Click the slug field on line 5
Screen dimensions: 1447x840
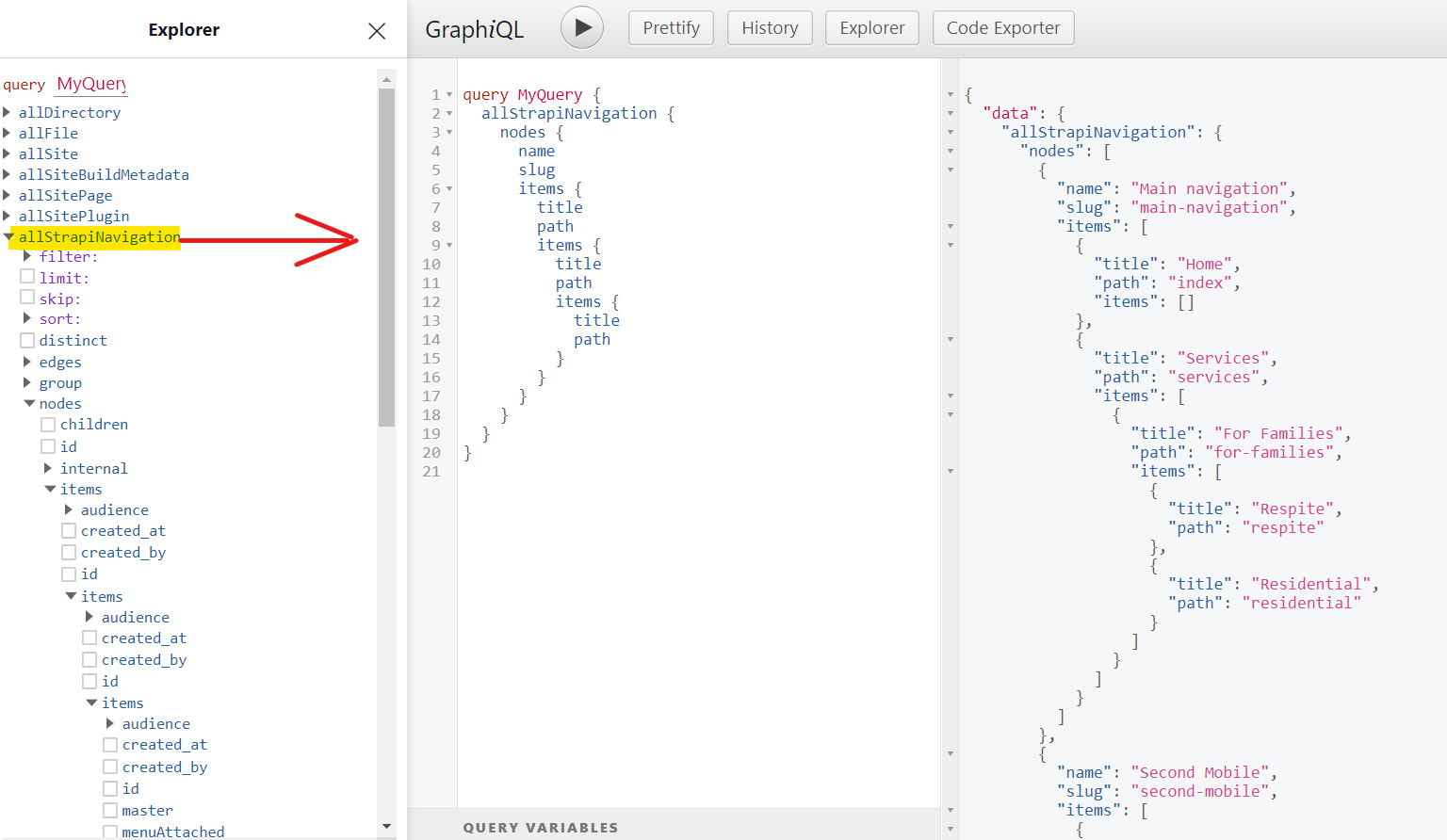(x=537, y=170)
